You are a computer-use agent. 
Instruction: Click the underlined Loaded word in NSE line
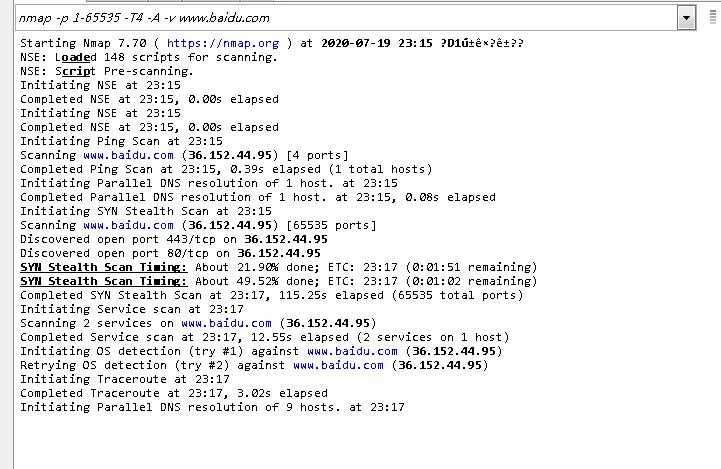point(76,57)
